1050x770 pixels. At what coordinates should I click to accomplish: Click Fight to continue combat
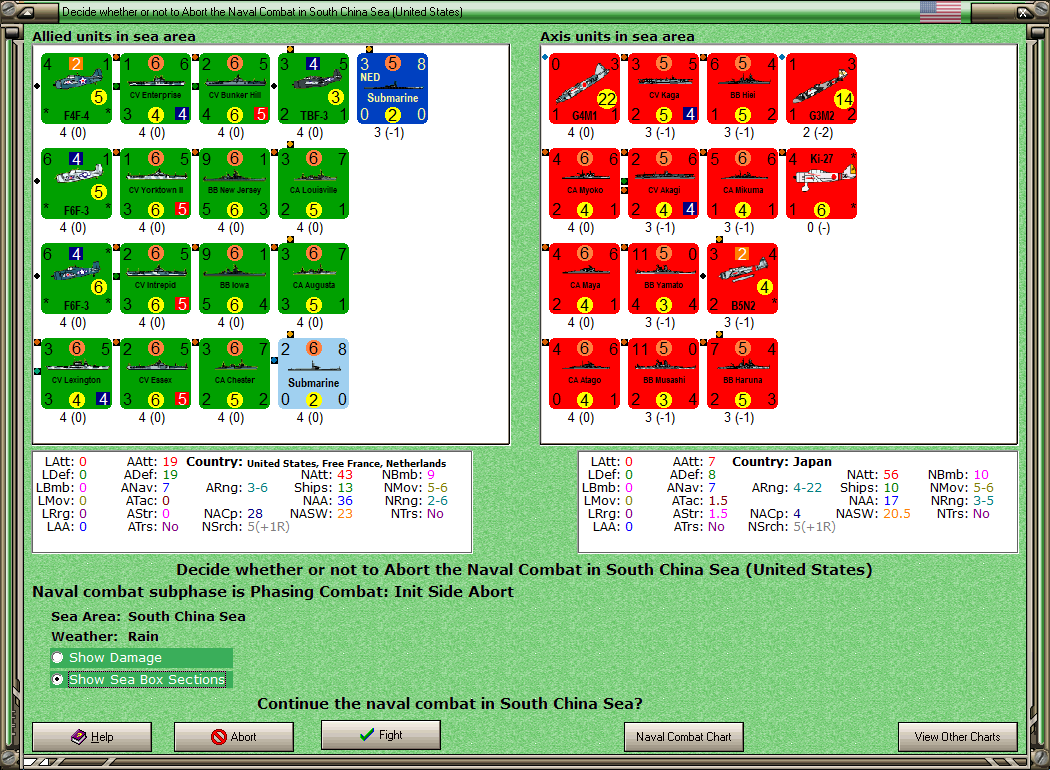(x=381, y=735)
